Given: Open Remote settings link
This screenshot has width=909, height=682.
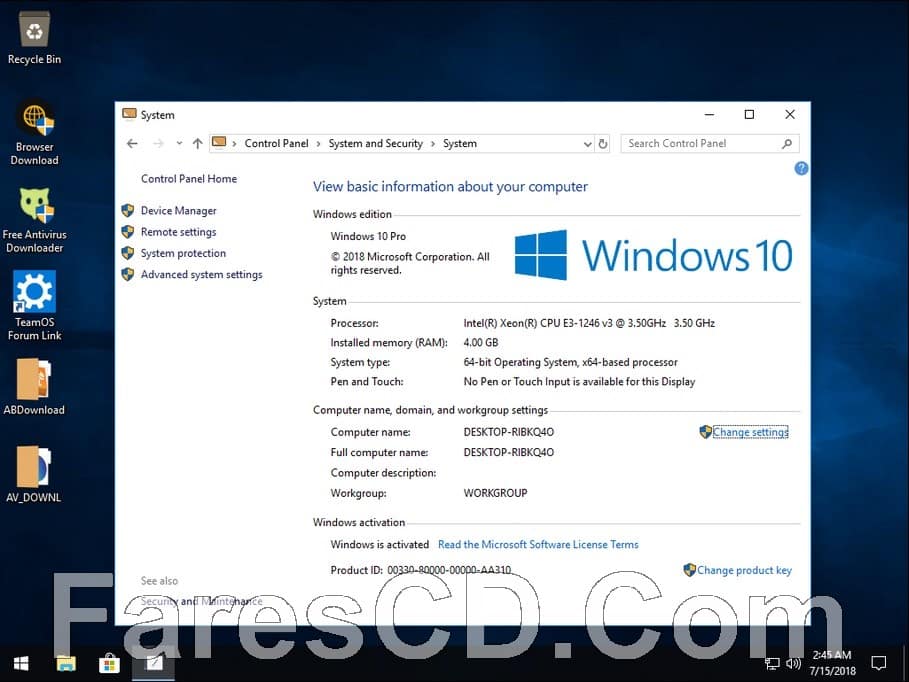Looking at the screenshot, I should pyautogui.click(x=179, y=232).
